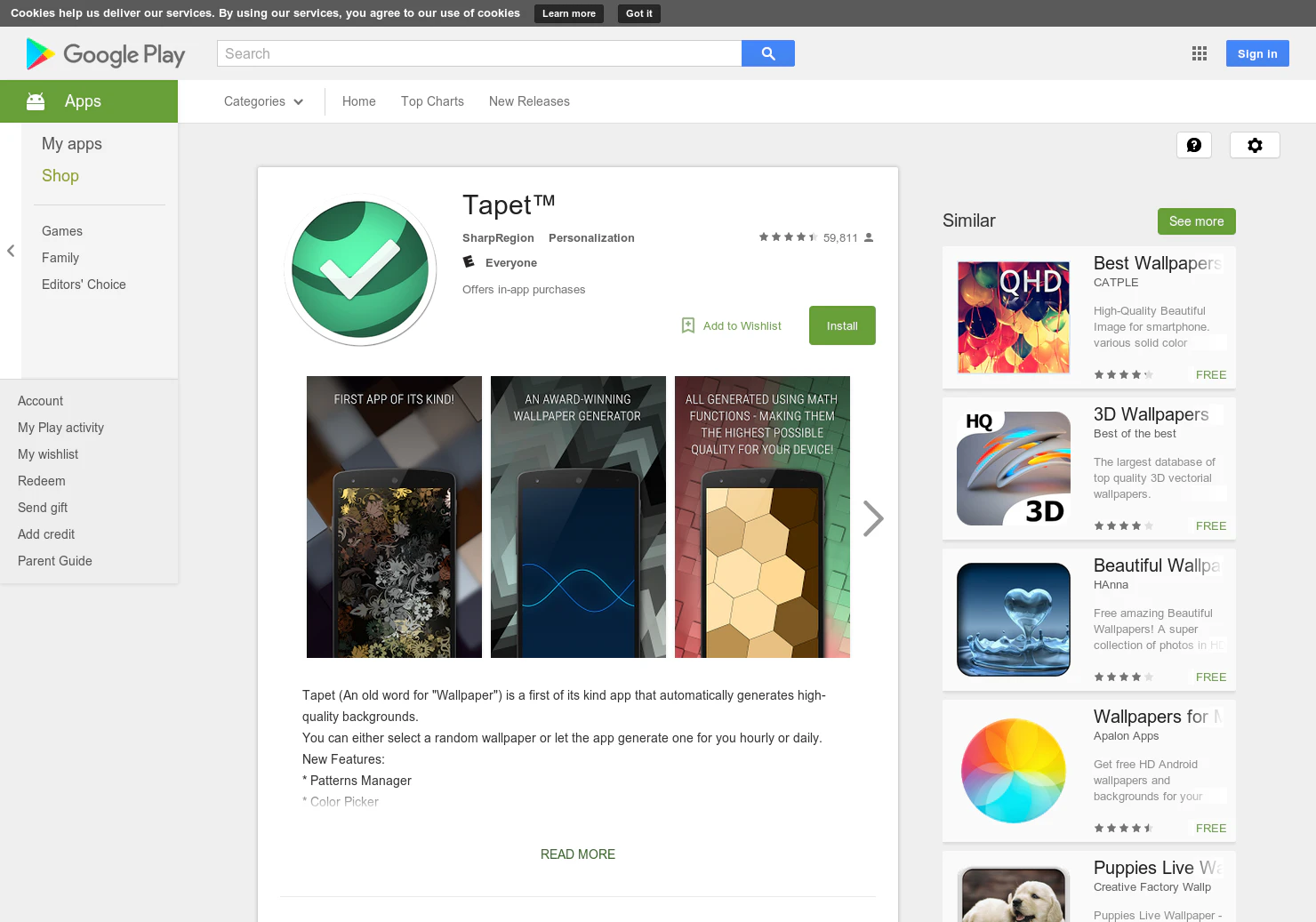Open My Play activity
Image resolution: width=1316 pixels, height=922 pixels.
pos(60,428)
